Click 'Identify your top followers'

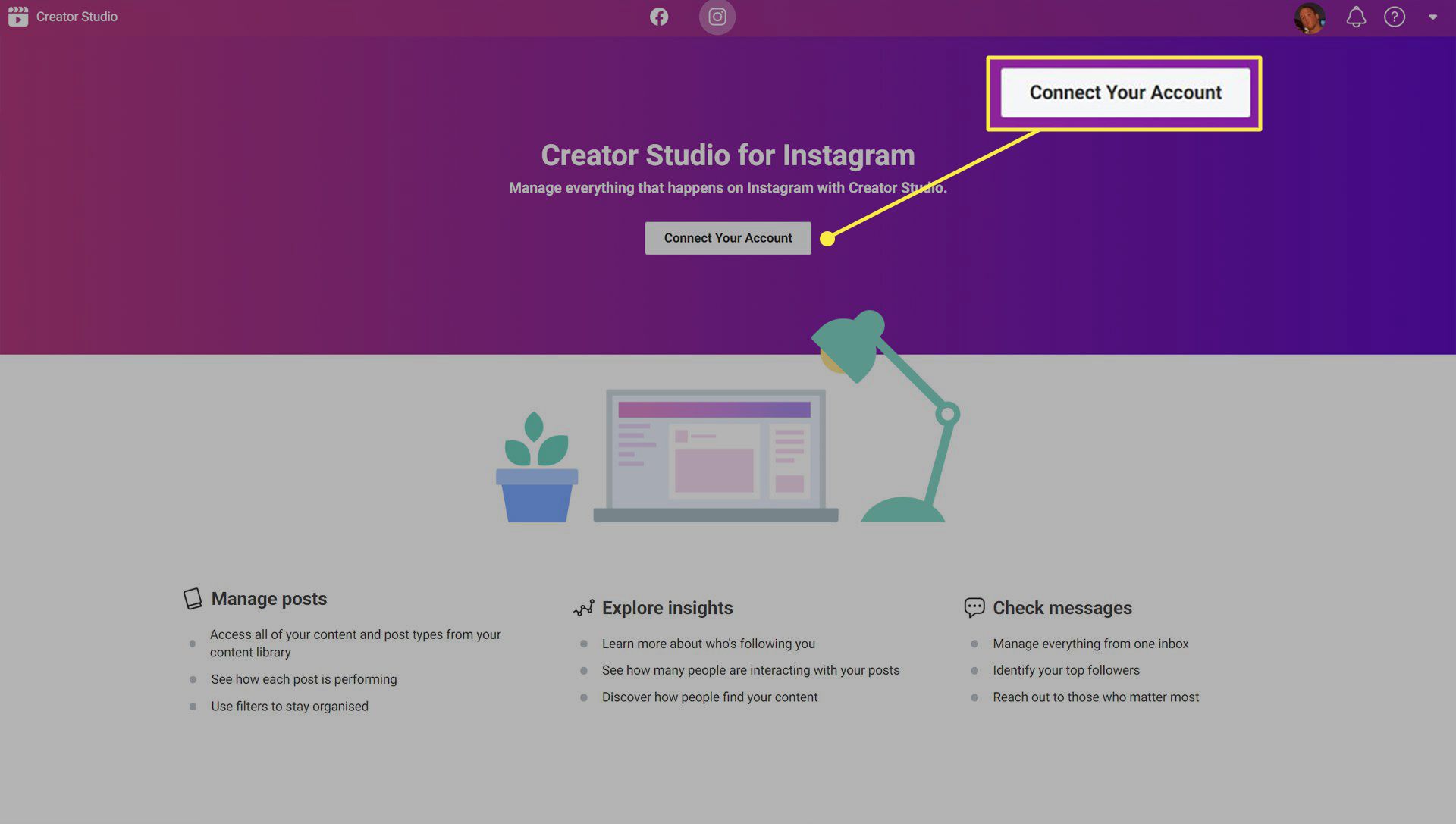coord(1066,670)
